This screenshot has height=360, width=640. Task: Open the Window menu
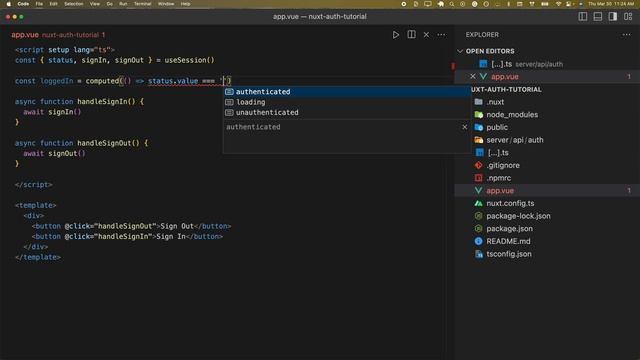pos(166,4)
